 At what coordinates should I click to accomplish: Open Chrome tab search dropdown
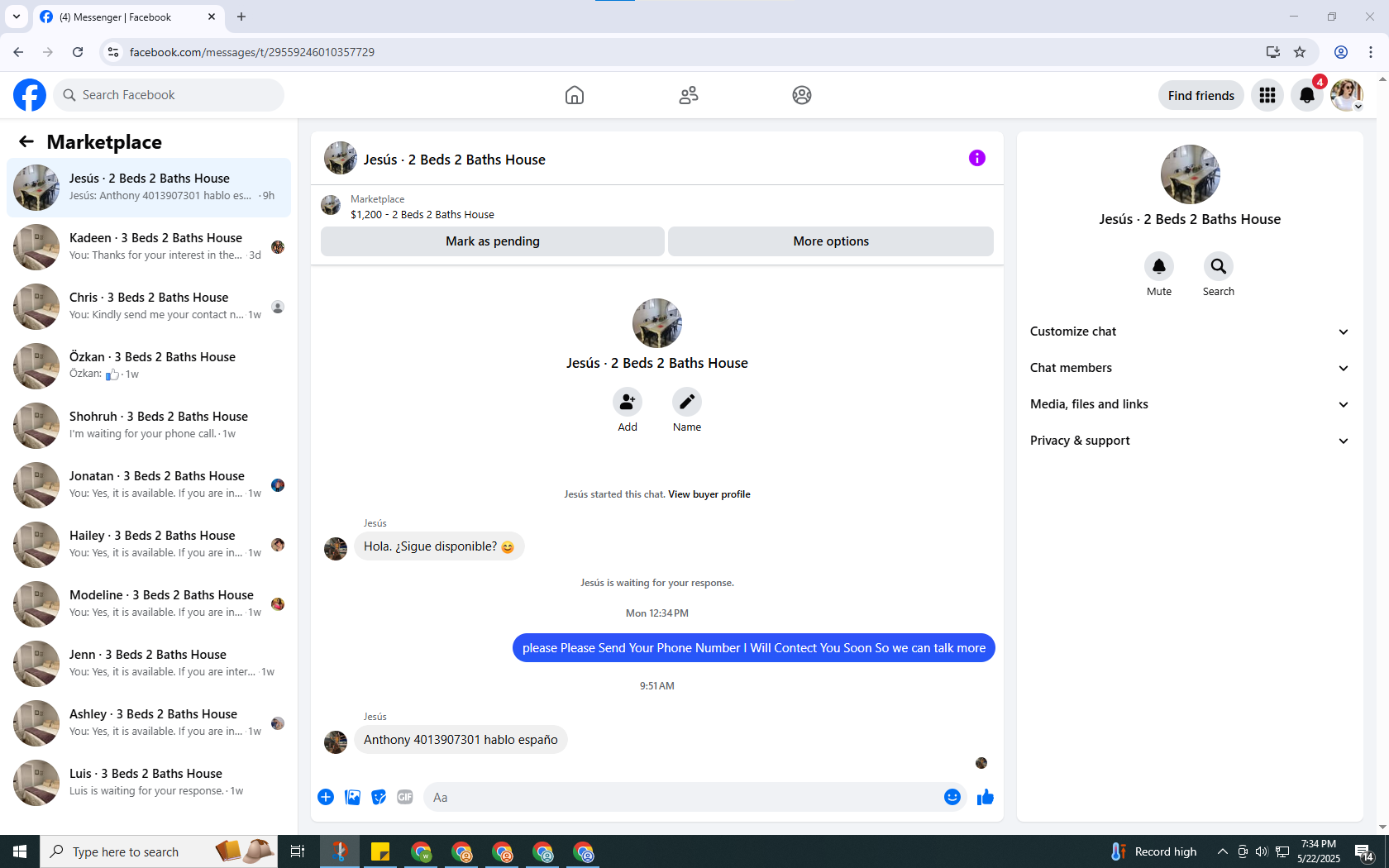(x=16, y=17)
